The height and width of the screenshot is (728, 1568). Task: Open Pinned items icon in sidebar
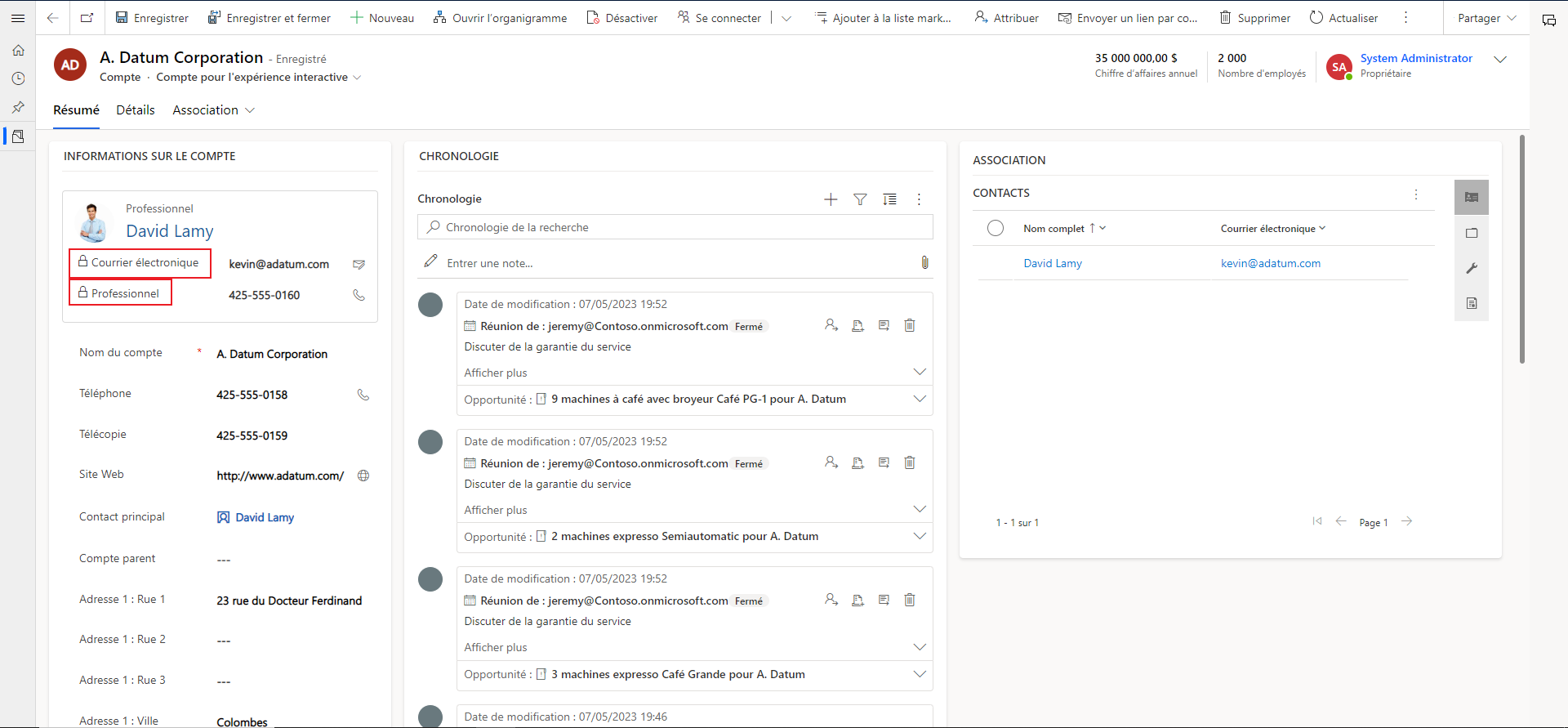coord(18,107)
